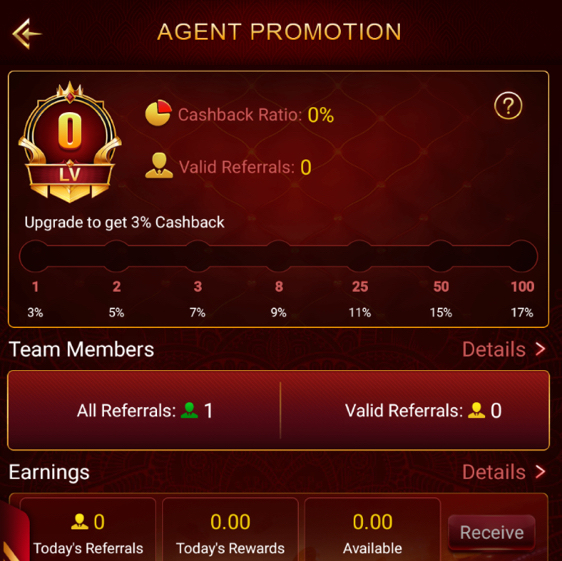This screenshot has height=561, width=562.
Task: Open the question mark help icon
Action: [x=508, y=105]
